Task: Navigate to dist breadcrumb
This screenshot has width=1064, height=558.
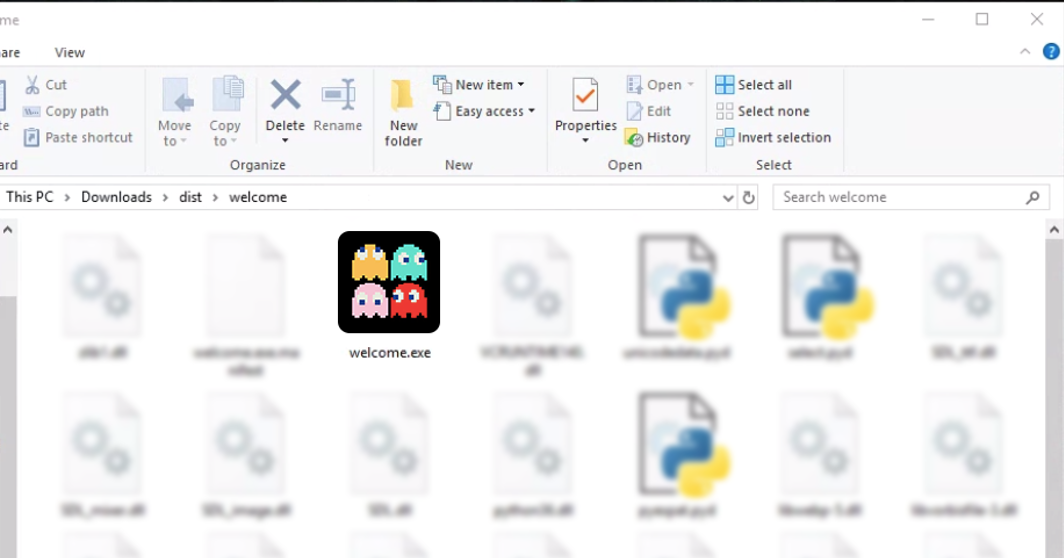Action: pyautogui.click(x=191, y=198)
